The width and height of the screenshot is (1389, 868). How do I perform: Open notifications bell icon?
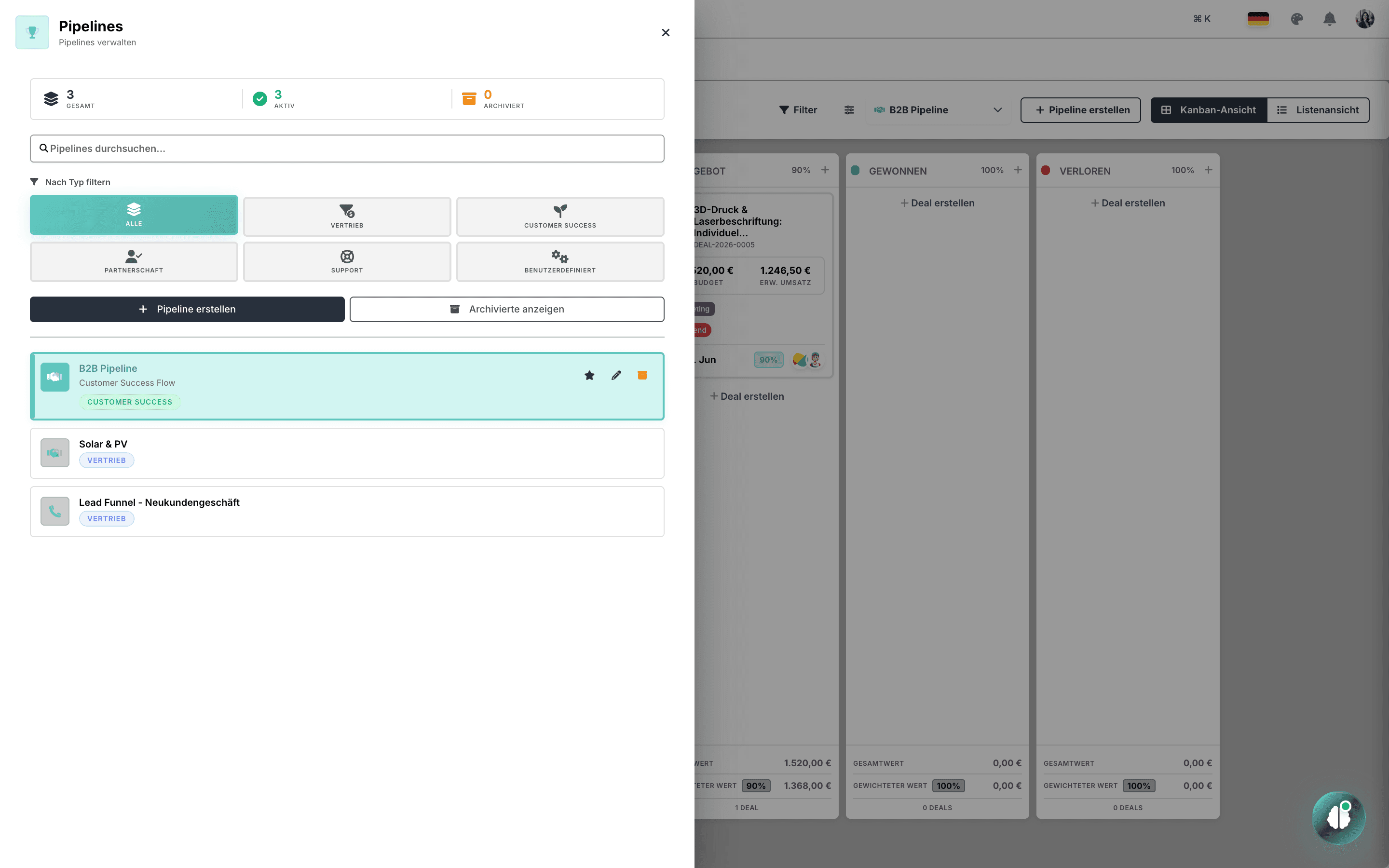pyautogui.click(x=1329, y=19)
